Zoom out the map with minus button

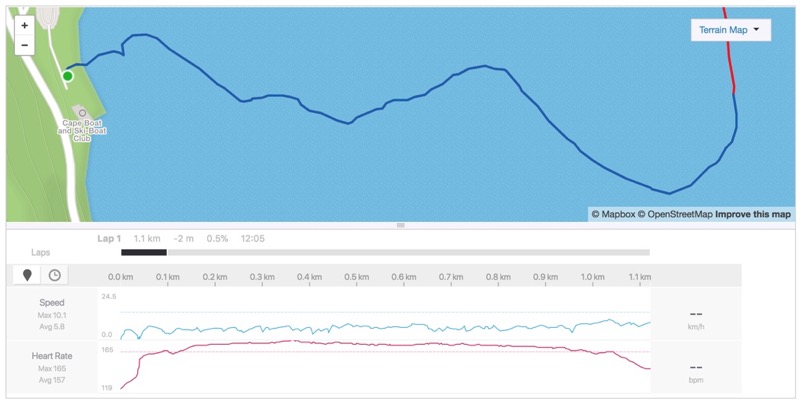24,45
